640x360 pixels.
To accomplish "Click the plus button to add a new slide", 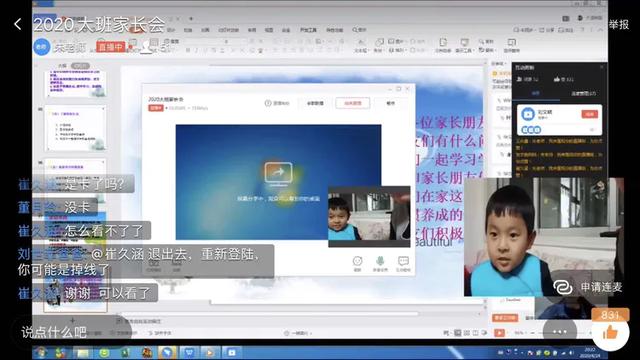I will coord(72,320).
